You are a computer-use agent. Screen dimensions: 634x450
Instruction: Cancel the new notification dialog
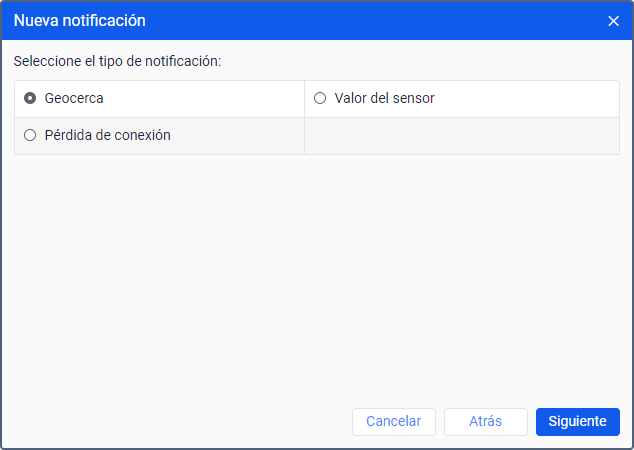click(394, 422)
